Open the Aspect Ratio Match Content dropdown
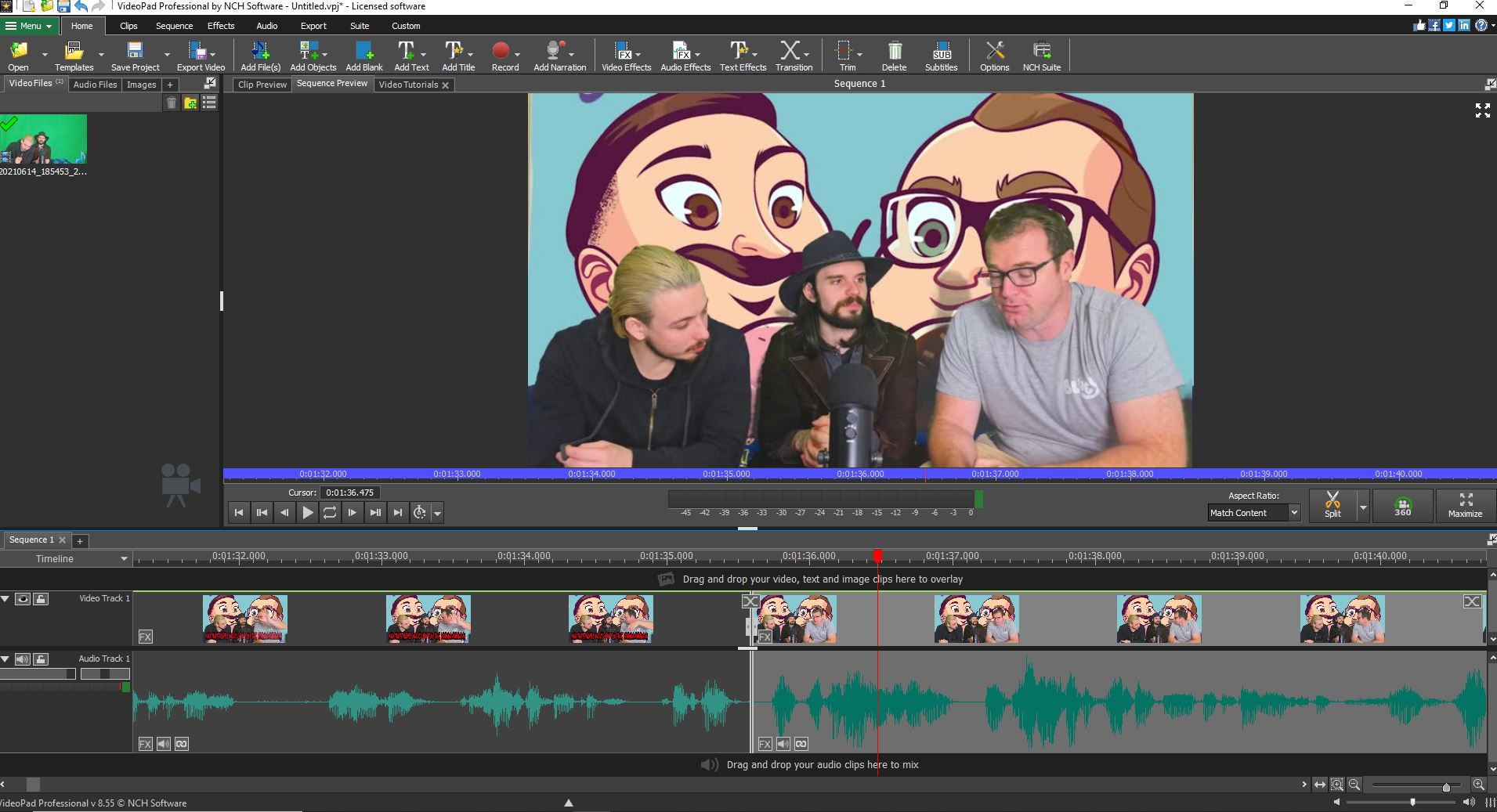1497x812 pixels. click(x=1254, y=513)
